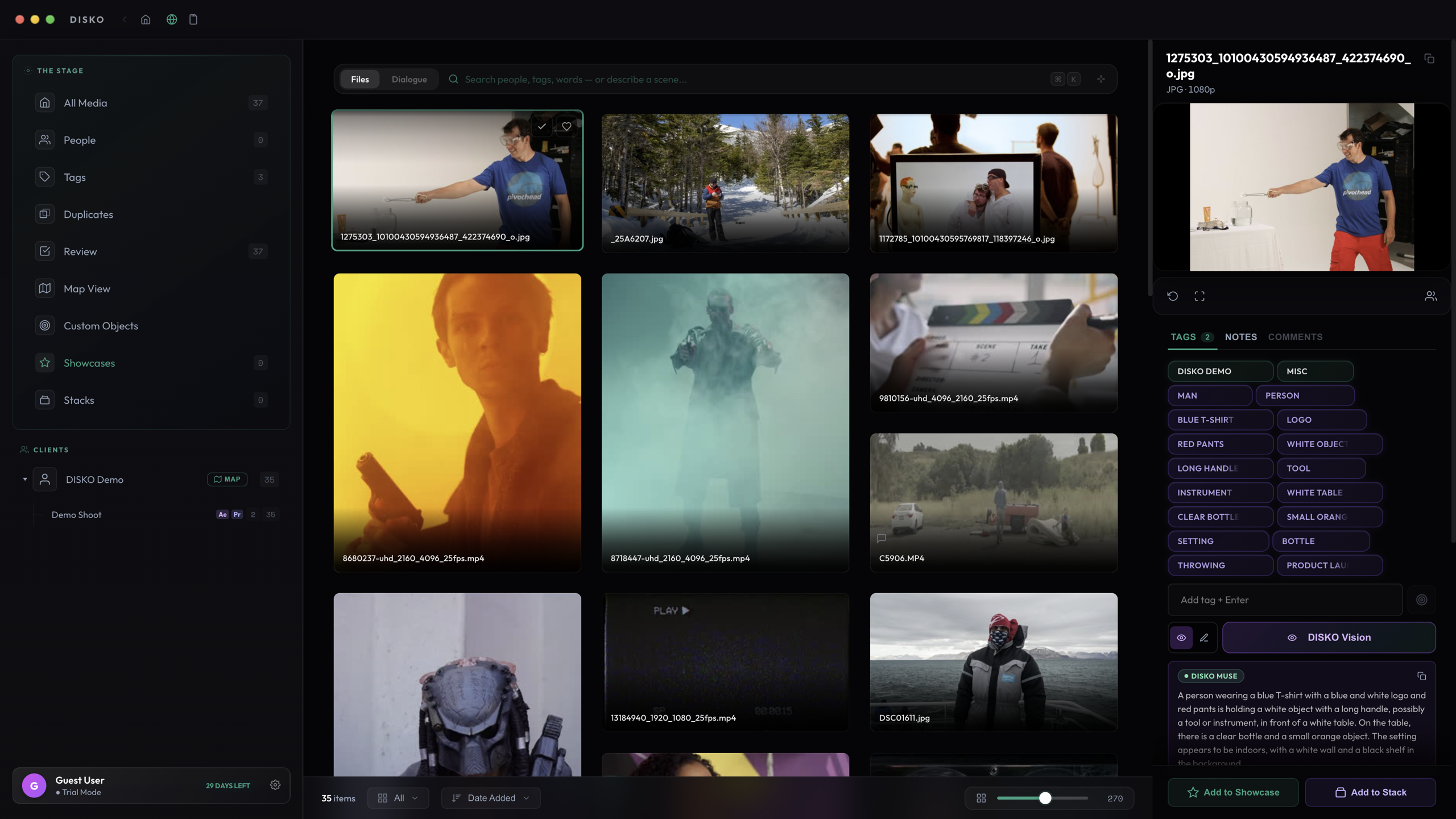Click the target icon beside Add tag
This screenshot has height=819, width=1456.
(1421, 600)
